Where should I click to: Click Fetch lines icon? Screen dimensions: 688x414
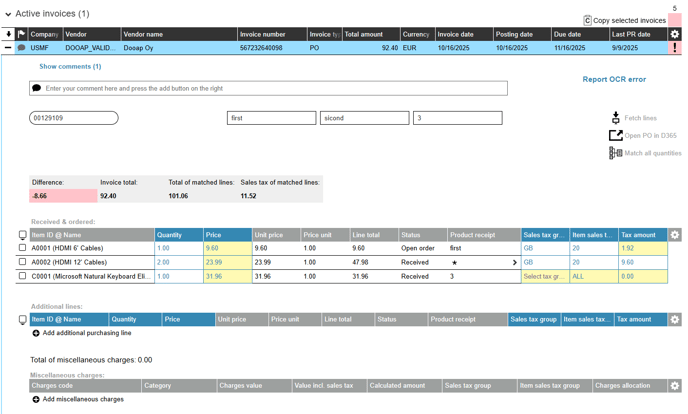tap(616, 118)
